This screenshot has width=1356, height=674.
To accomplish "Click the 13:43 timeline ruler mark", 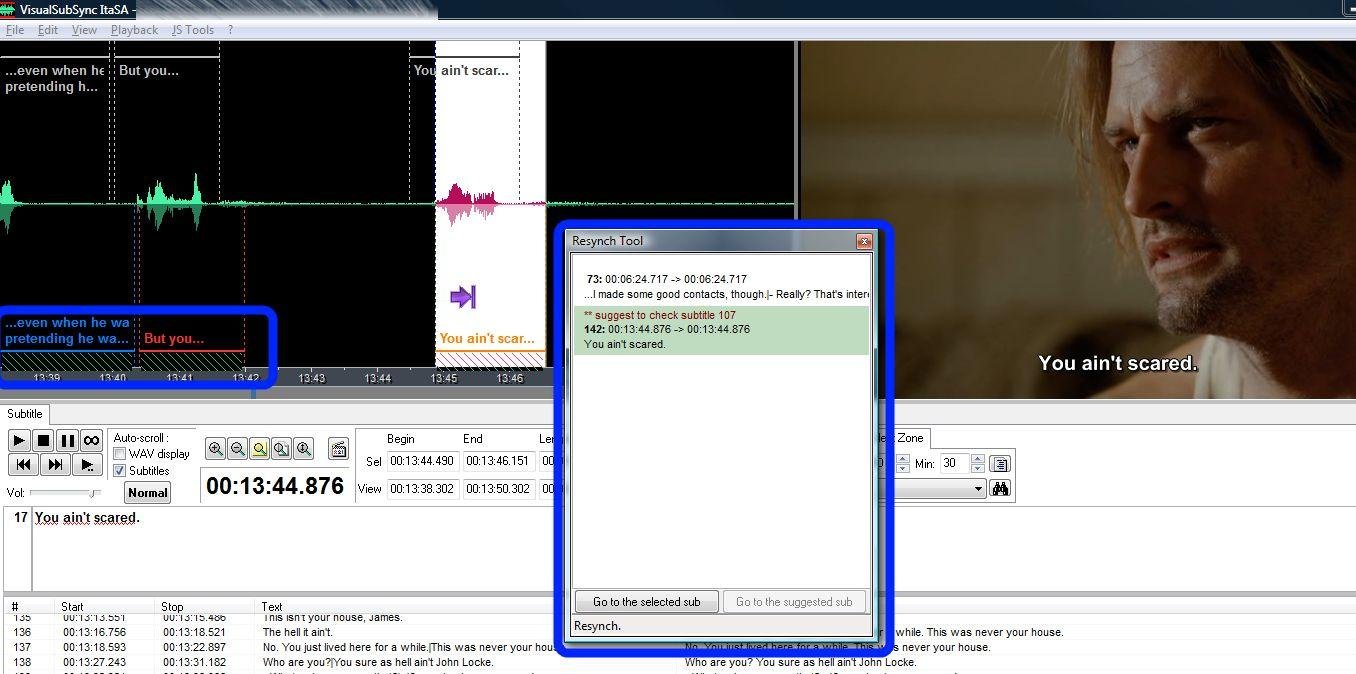I will (312, 378).
